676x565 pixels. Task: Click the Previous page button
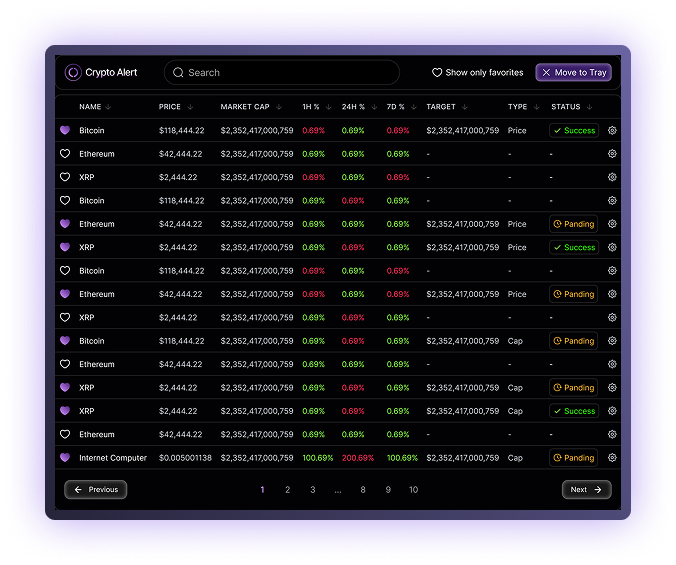coord(96,490)
